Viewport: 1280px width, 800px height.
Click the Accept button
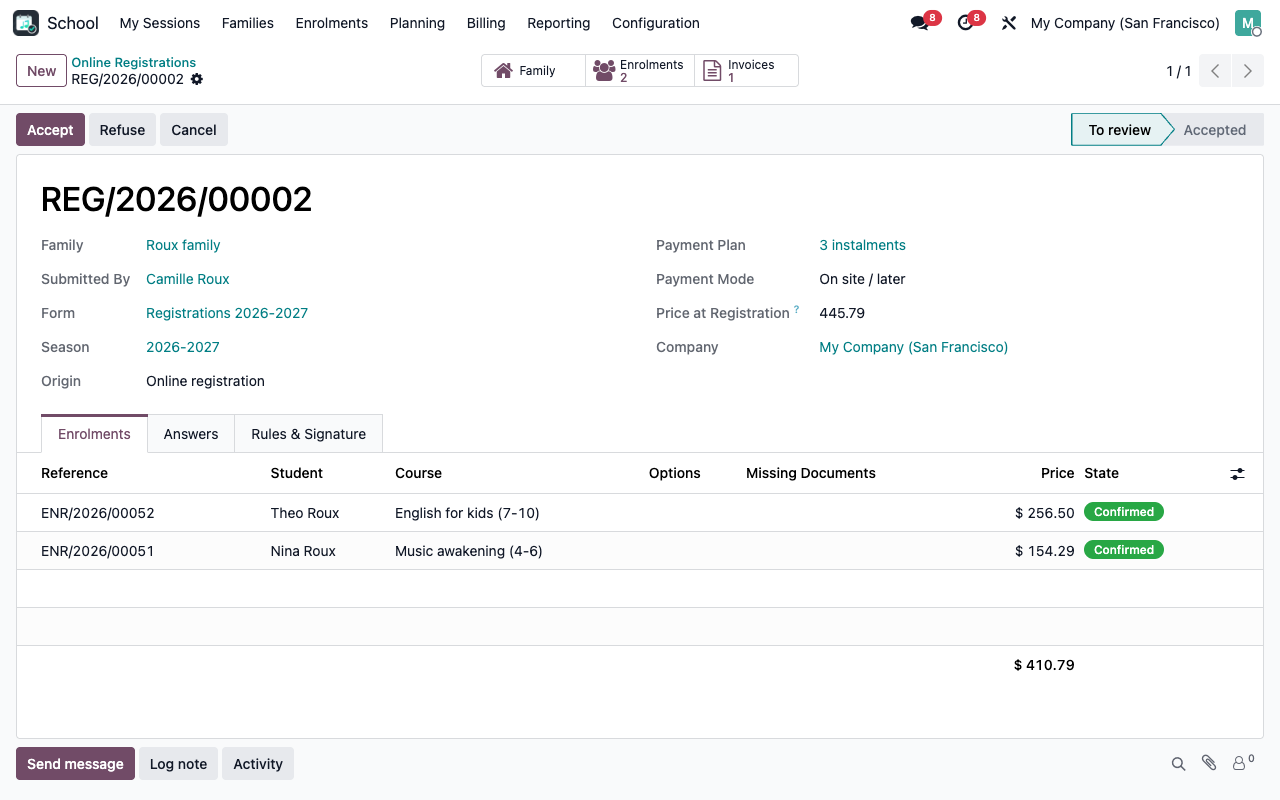[50, 130]
